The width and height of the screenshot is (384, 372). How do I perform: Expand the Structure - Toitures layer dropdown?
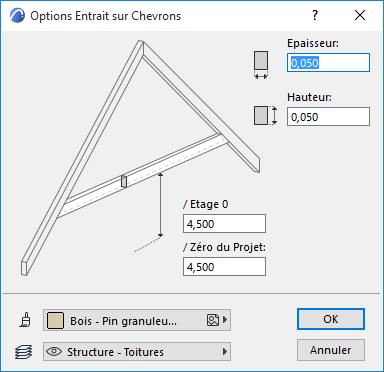click(x=137, y=351)
